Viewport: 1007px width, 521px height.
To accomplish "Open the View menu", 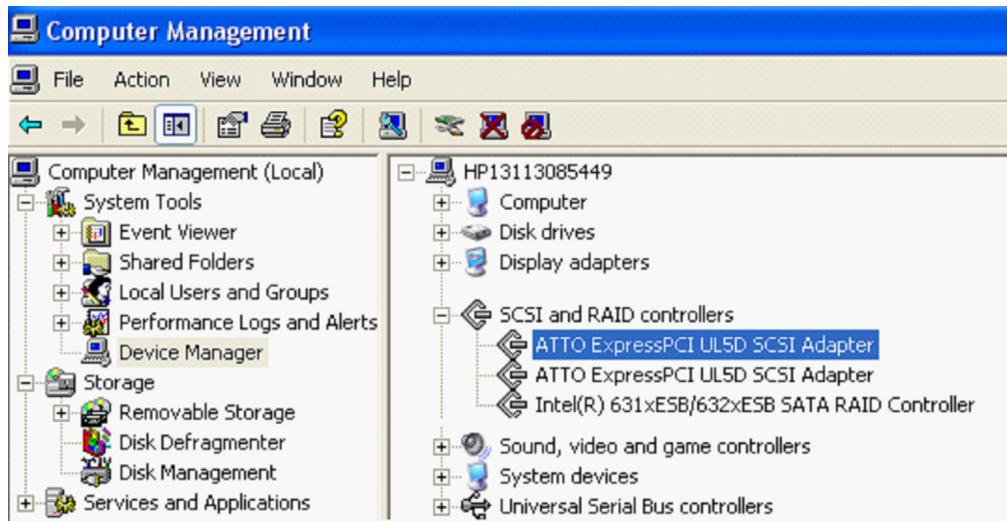I will [220, 80].
